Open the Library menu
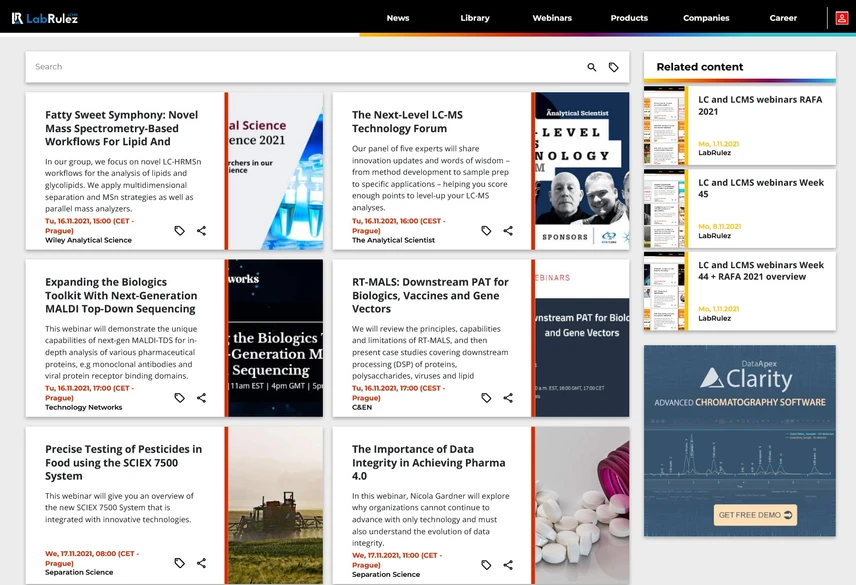The image size is (856, 585). (x=475, y=18)
